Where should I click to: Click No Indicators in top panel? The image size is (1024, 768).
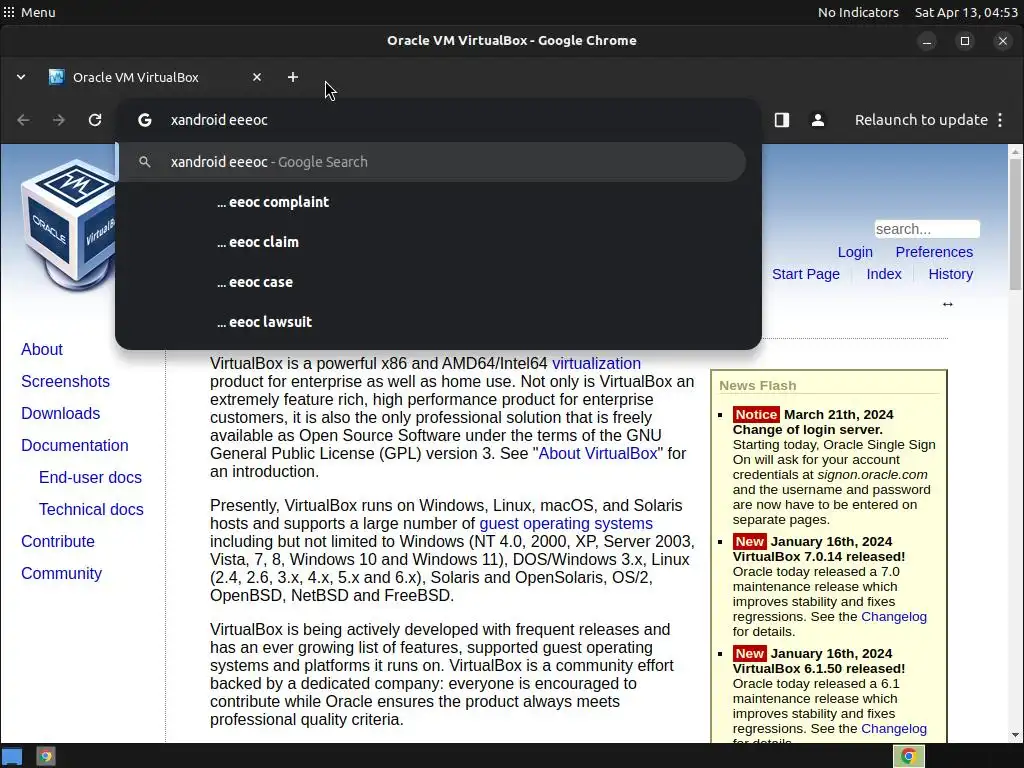point(858,12)
